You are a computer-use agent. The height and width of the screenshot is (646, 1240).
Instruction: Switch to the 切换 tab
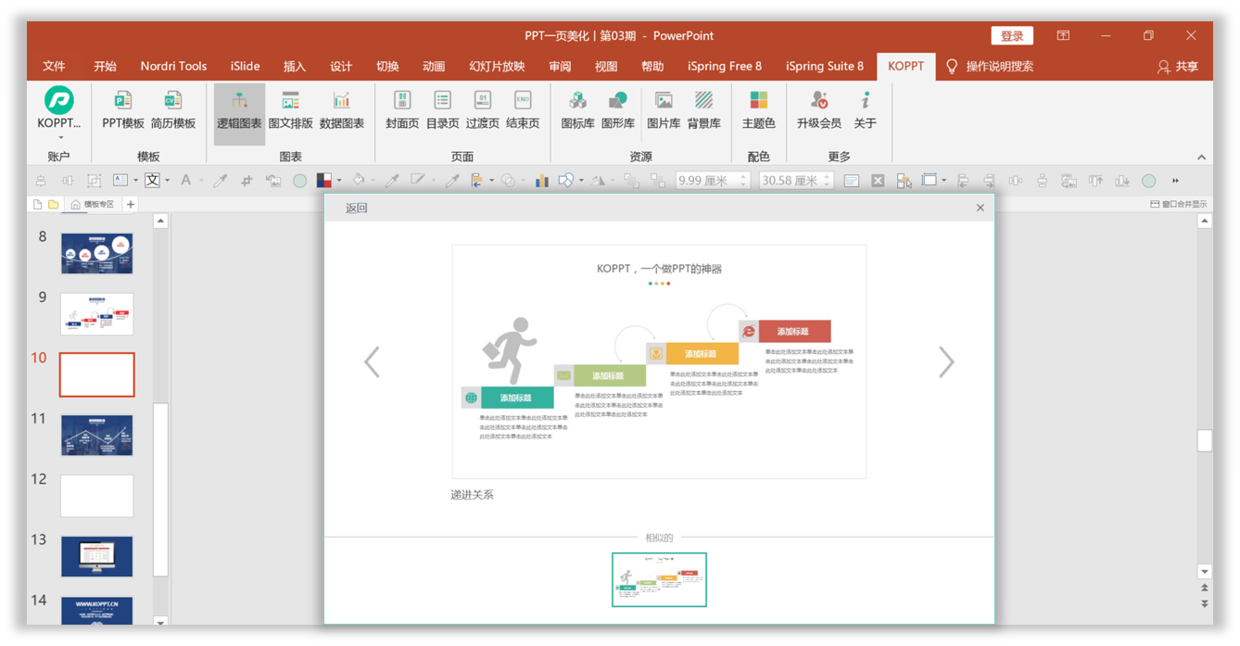pyautogui.click(x=388, y=66)
